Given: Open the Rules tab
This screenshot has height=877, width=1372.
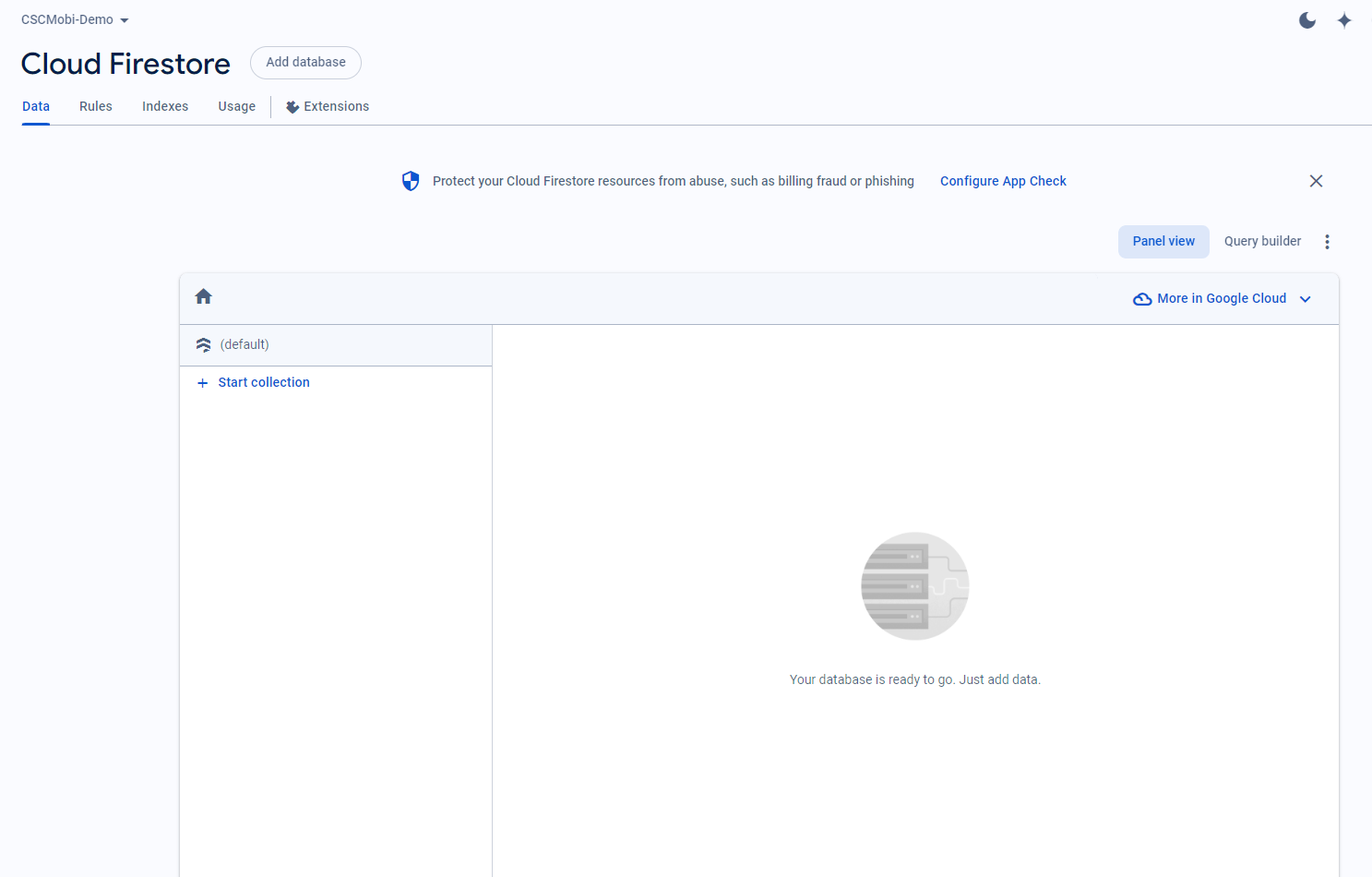Looking at the screenshot, I should 96,107.
